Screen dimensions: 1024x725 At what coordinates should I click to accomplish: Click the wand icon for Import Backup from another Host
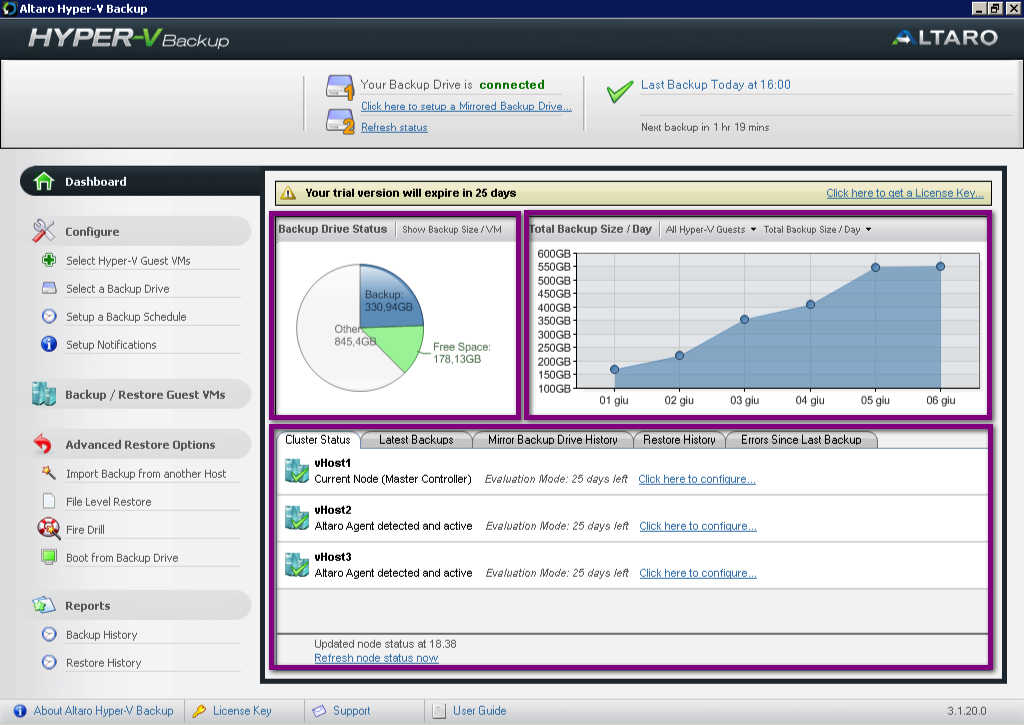coord(48,472)
